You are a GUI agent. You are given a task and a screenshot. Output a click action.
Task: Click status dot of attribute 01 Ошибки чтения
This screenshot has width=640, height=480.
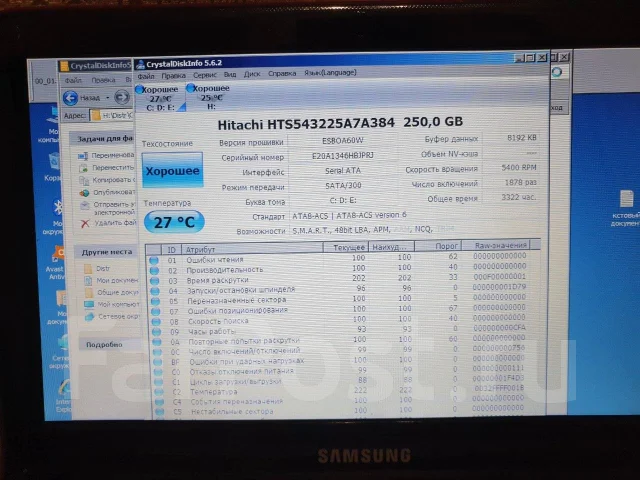click(x=153, y=260)
